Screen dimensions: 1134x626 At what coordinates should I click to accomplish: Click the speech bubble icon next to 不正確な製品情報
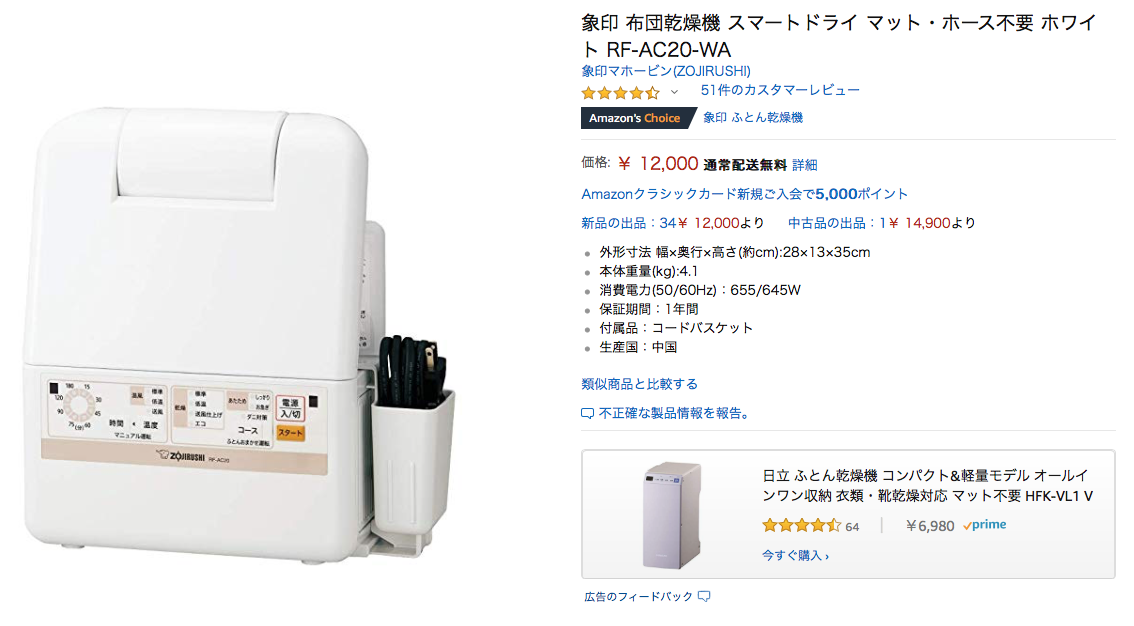click(587, 413)
